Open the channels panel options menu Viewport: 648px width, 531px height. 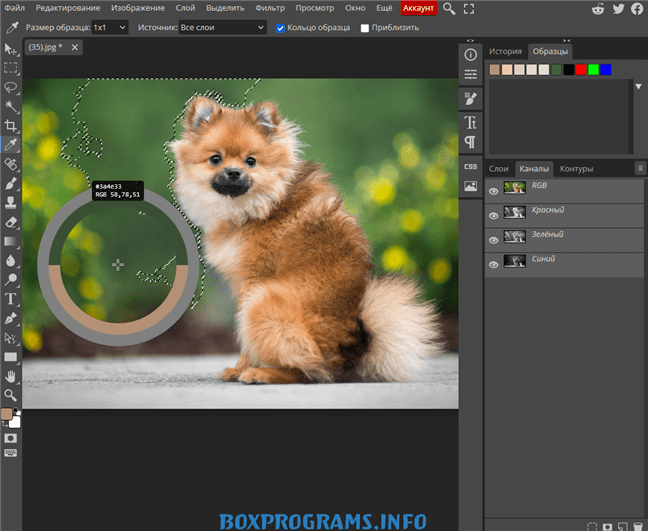pyautogui.click(x=640, y=168)
